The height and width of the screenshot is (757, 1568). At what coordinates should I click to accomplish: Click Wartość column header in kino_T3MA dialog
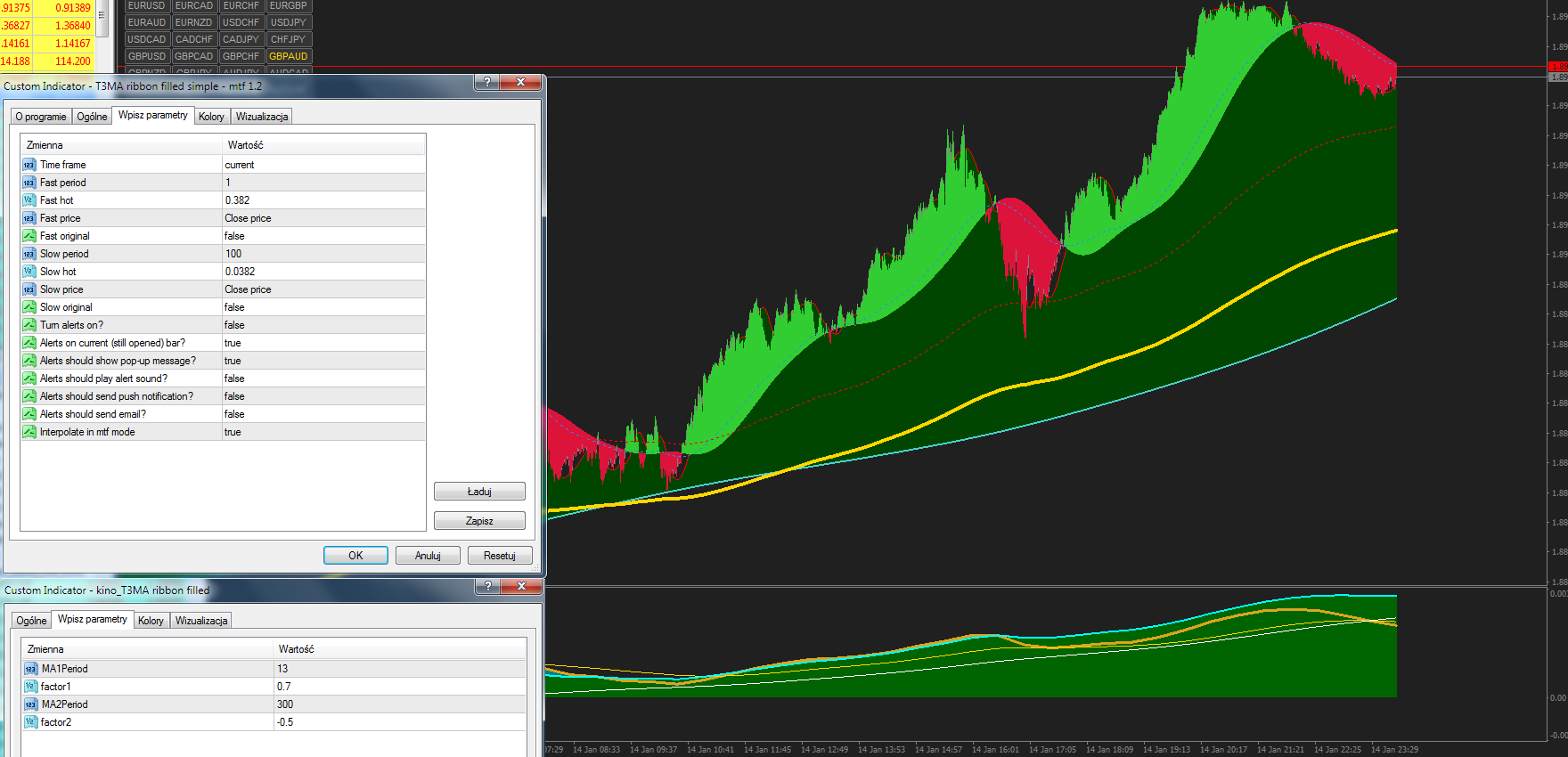(400, 649)
